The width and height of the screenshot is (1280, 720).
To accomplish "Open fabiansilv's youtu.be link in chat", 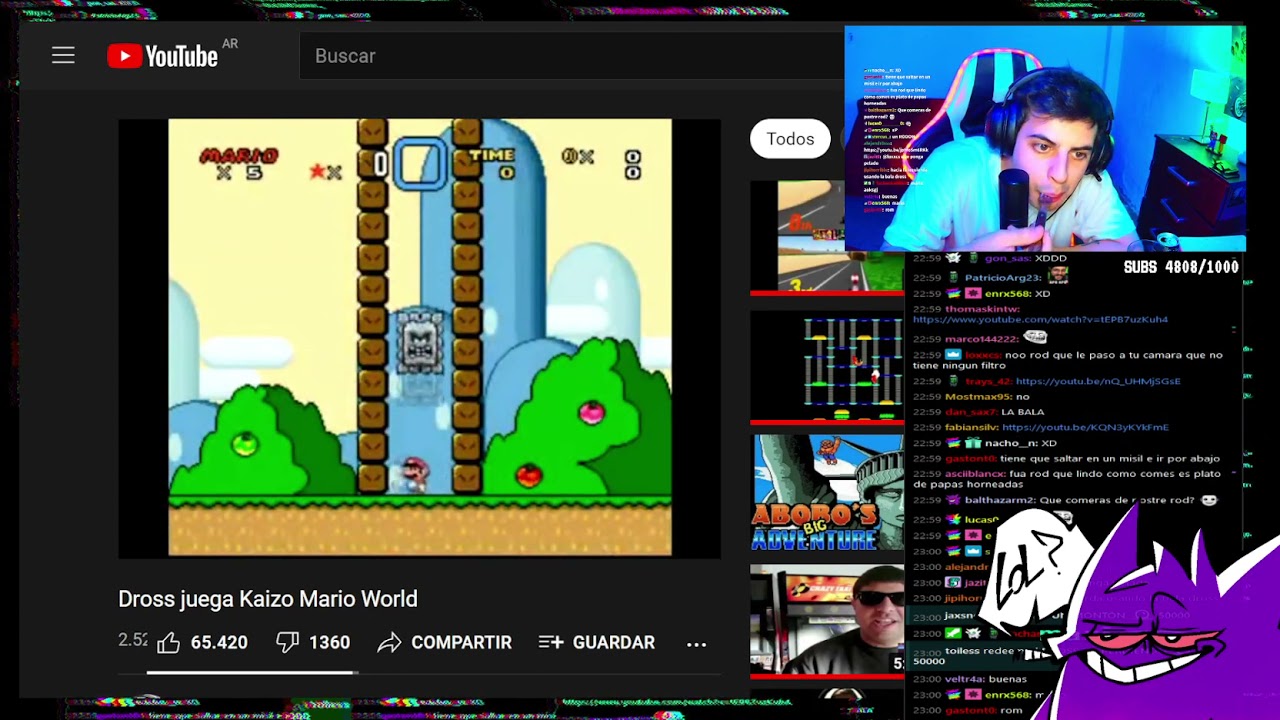I will [1085, 427].
